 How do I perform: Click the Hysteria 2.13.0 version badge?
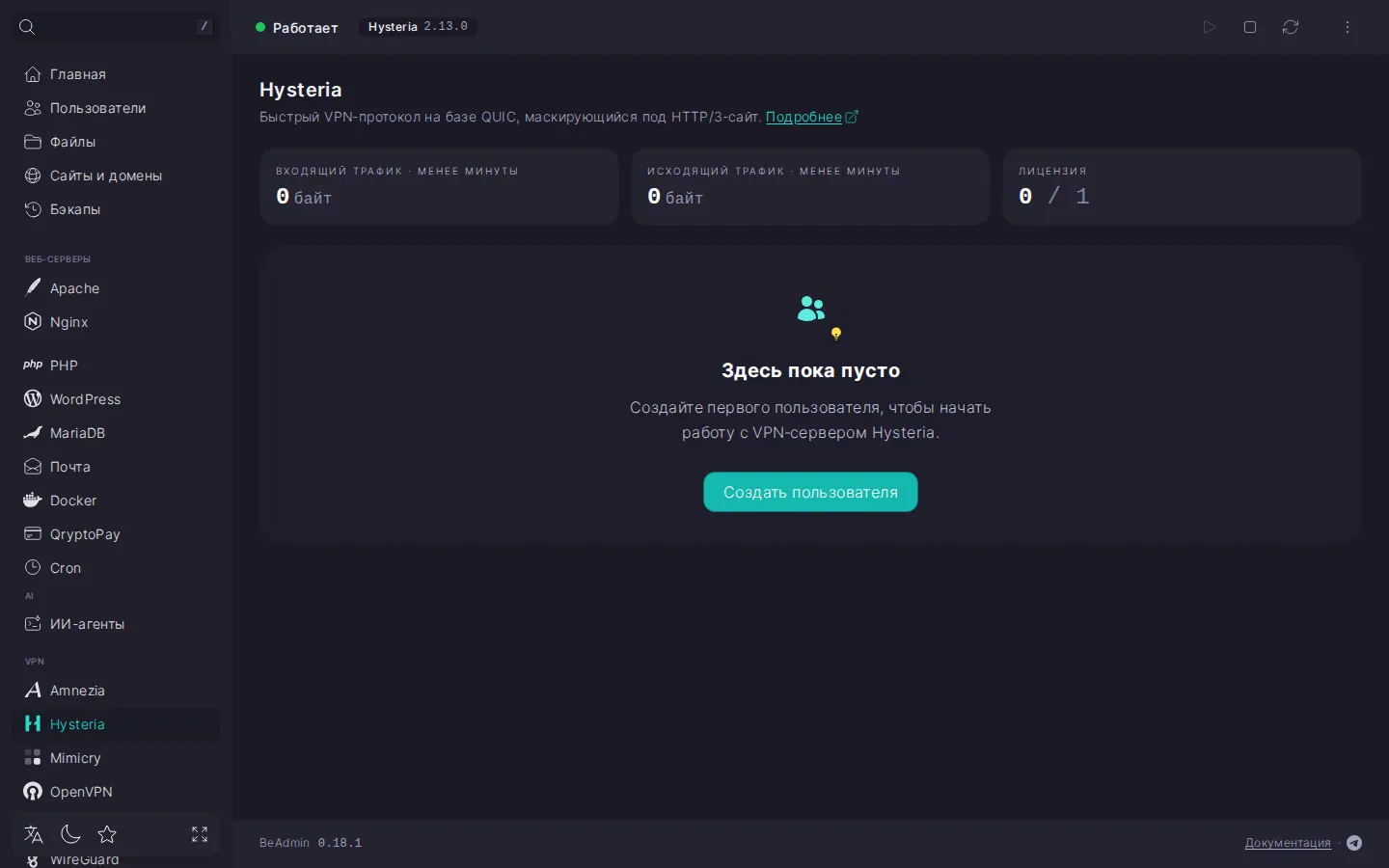click(418, 27)
